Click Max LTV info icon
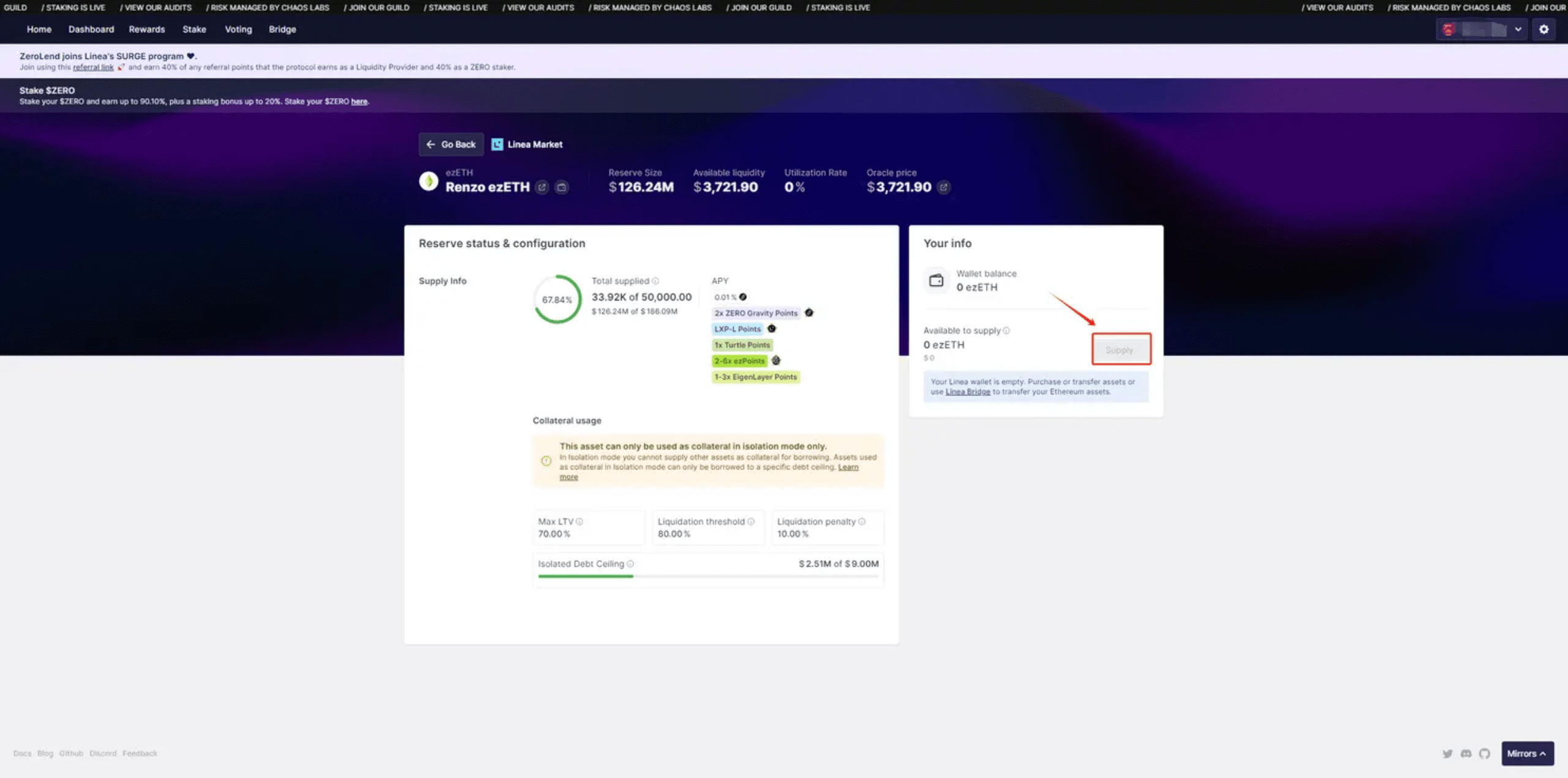Screen dimensions: 1568x778 click(579, 522)
